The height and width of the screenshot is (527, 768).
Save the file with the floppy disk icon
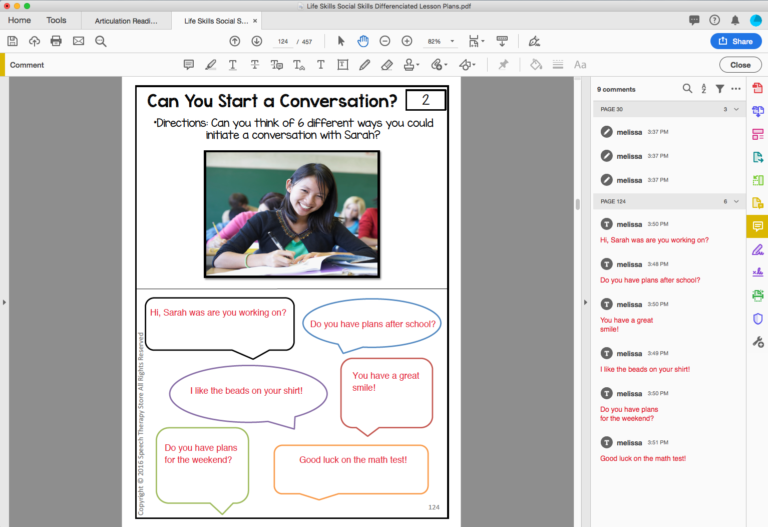13,41
